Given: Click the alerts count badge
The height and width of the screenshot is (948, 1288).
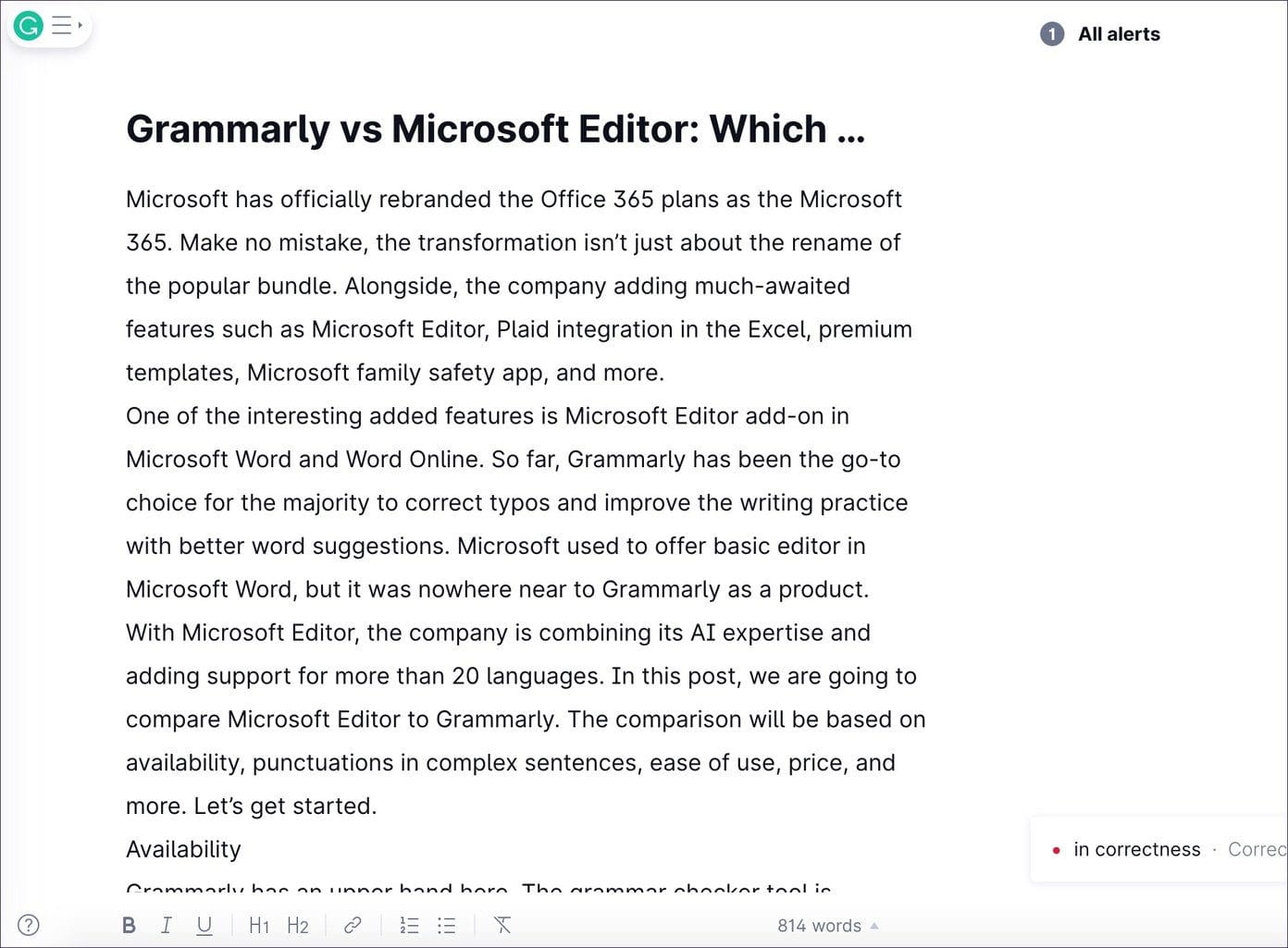Looking at the screenshot, I should (x=1052, y=34).
